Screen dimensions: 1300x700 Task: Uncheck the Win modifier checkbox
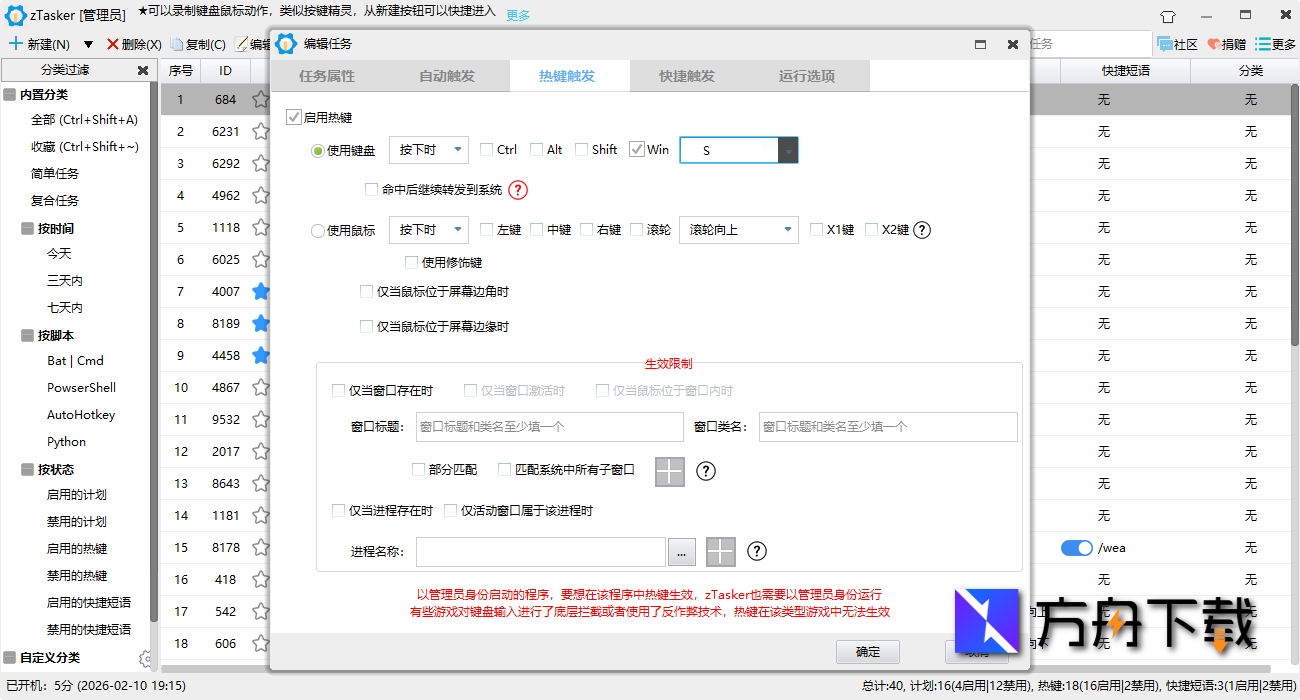(637, 149)
